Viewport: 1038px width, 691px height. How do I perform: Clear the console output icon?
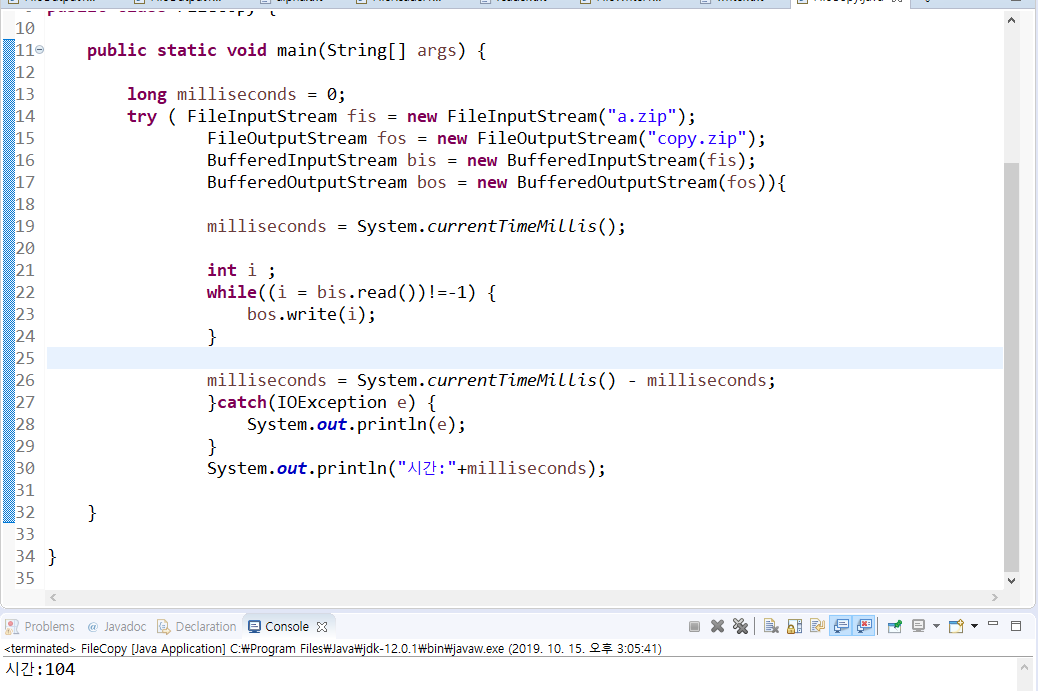(771, 626)
